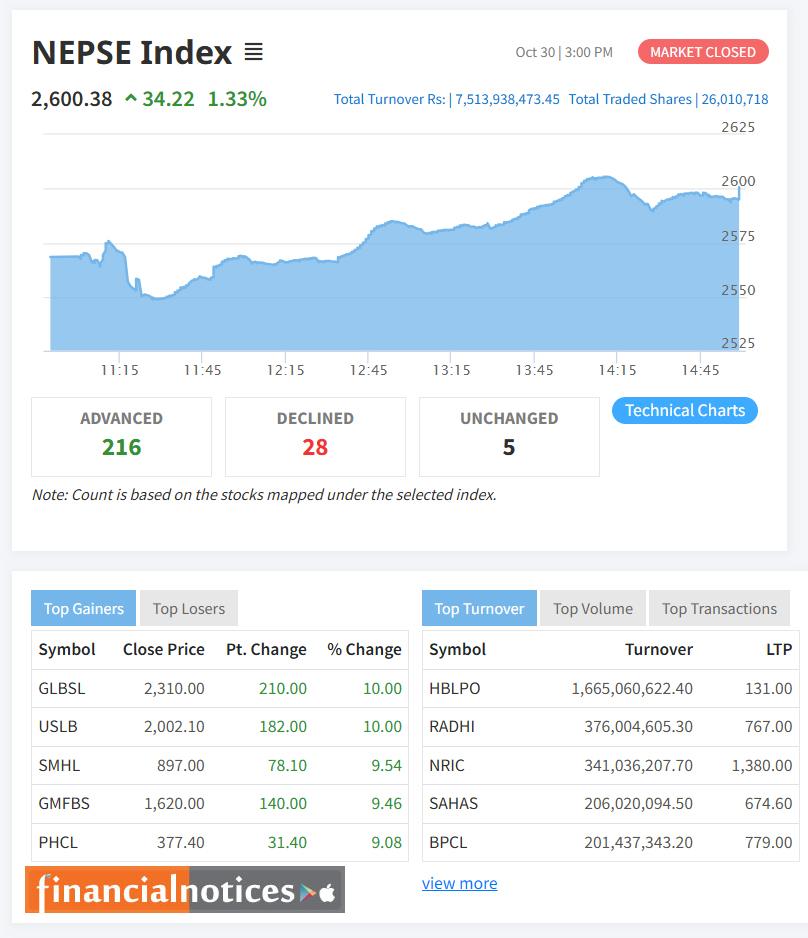The height and width of the screenshot is (938, 808).
Task: Open Technical Charts
Action: pos(684,410)
